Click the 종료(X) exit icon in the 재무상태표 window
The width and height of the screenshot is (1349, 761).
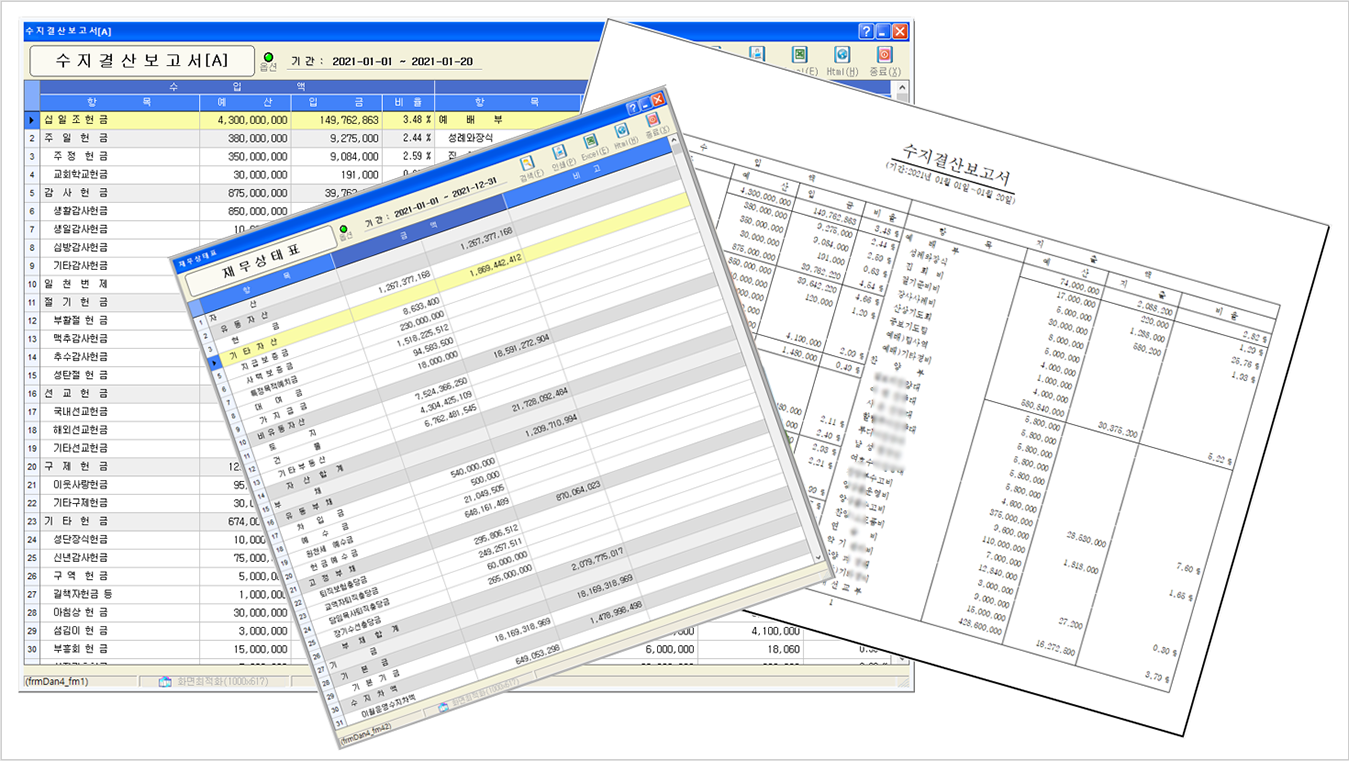tap(652, 122)
